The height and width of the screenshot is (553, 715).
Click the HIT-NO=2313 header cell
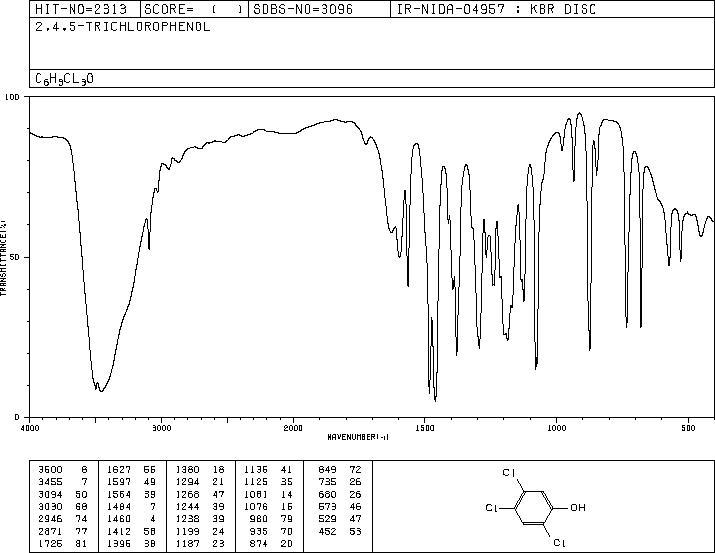point(81,9)
